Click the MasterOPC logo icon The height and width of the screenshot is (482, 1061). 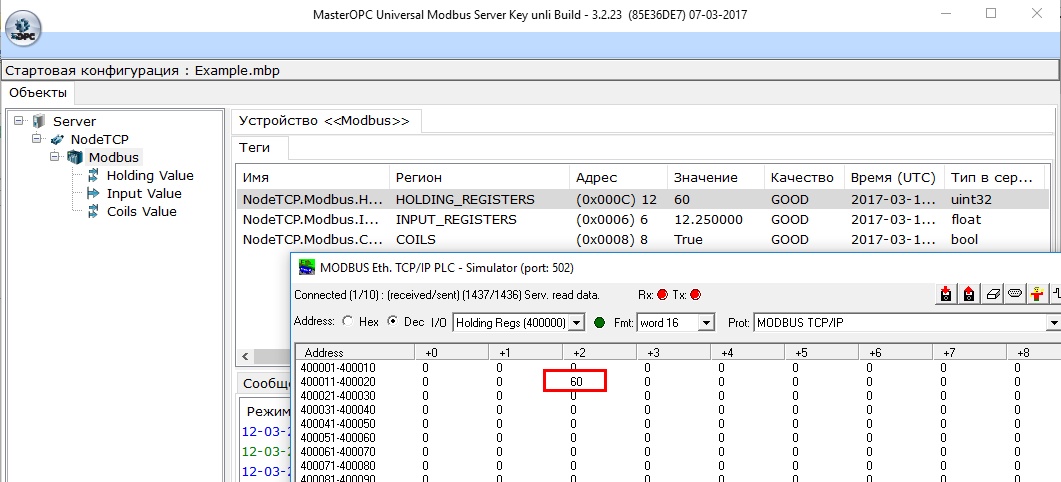(23, 28)
